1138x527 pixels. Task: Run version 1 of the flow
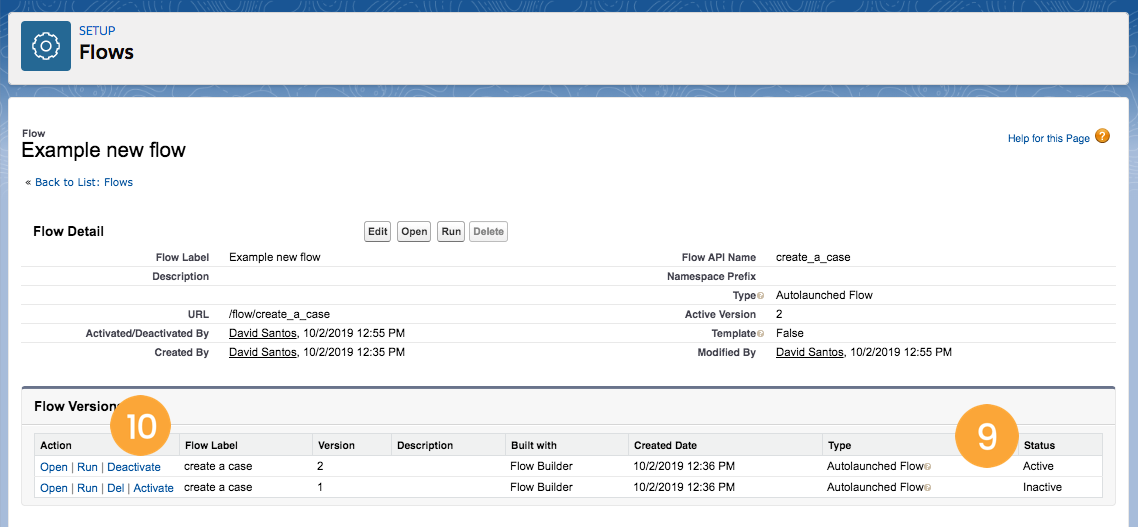pos(87,488)
